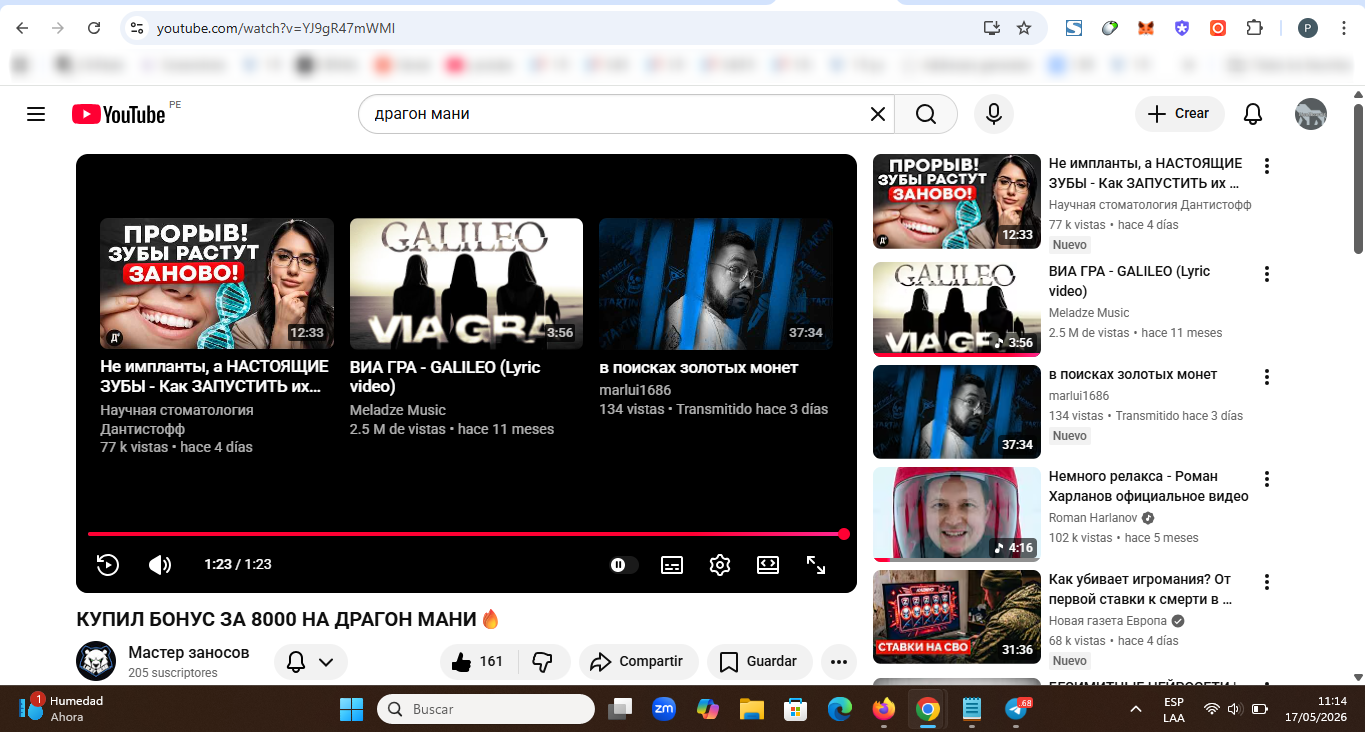Go back with the browser back arrow
This screenshot has width=1365, height=732.
click(x=22, y=28)
